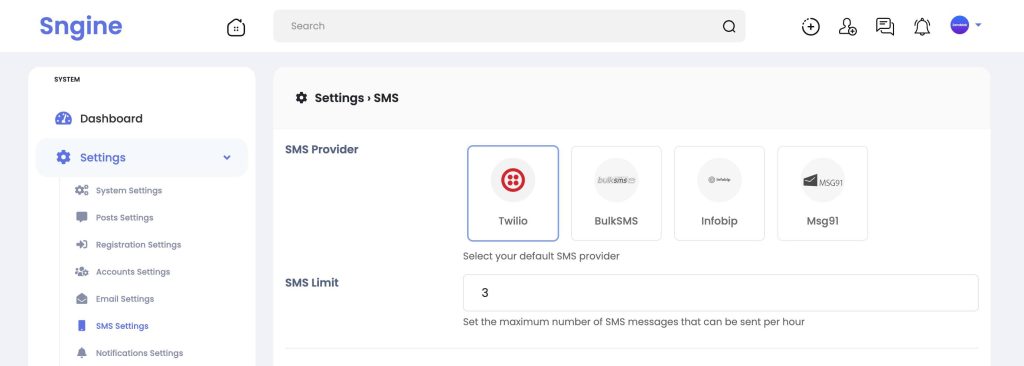
Task: Go to the home feed icon
Action: [x=236, y=27]
